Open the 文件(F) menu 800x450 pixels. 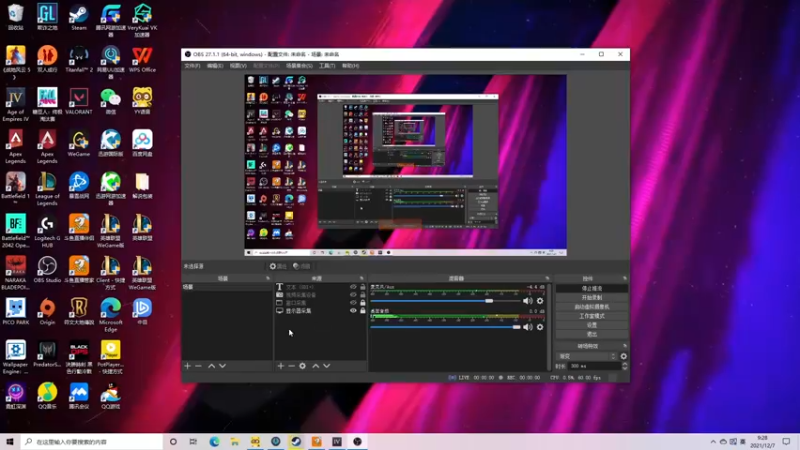192,66
